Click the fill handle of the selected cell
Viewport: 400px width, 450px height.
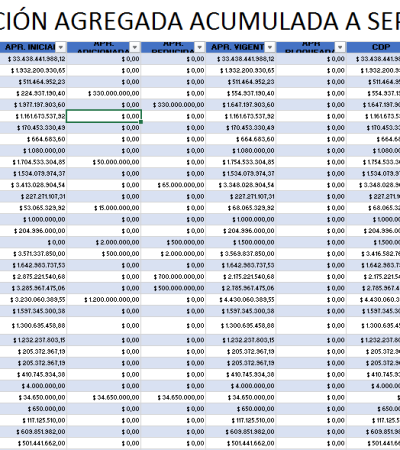click(x=141, y=122)
